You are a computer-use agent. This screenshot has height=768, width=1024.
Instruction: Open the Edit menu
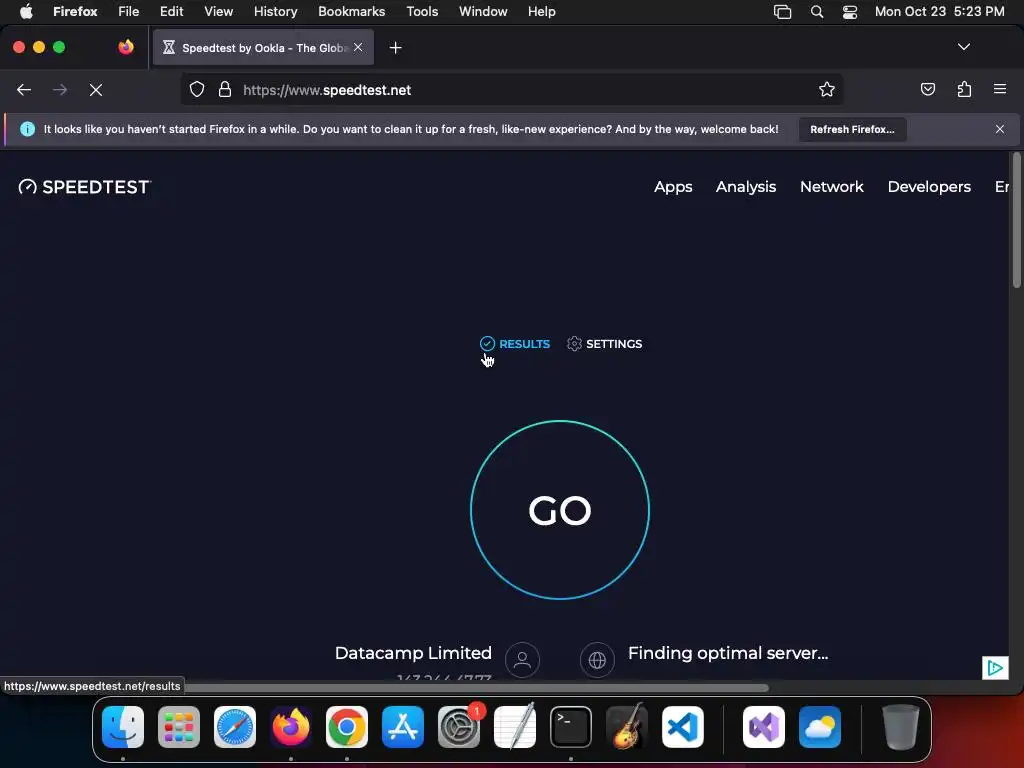171,12
